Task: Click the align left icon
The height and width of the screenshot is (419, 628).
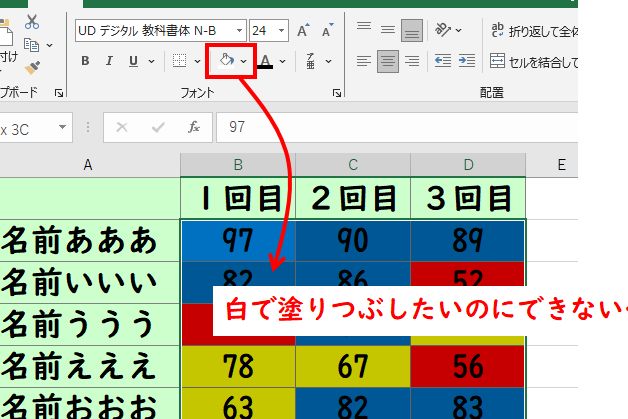Action: point(364,62)
